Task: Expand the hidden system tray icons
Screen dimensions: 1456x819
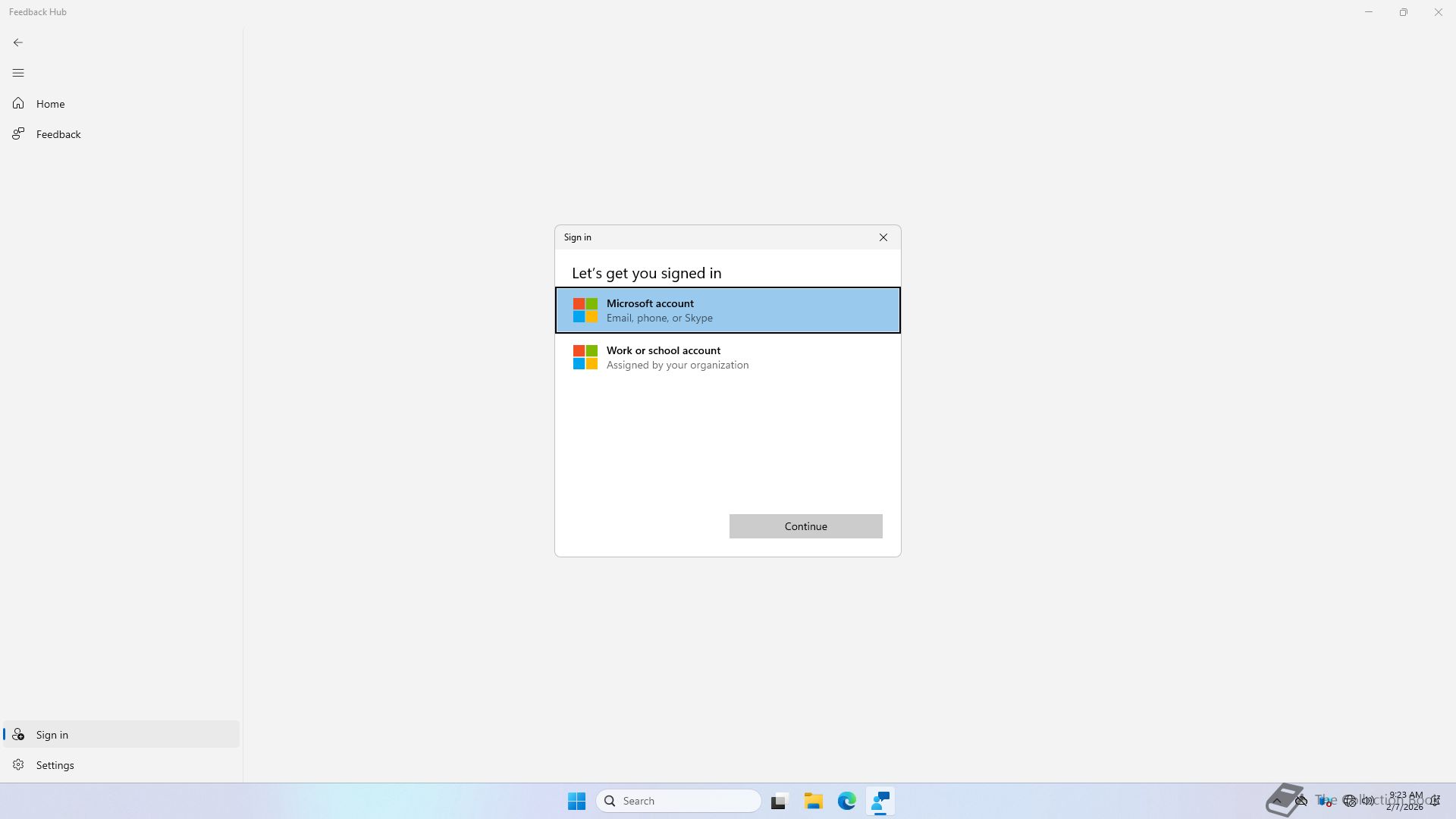Action: 1277,801
